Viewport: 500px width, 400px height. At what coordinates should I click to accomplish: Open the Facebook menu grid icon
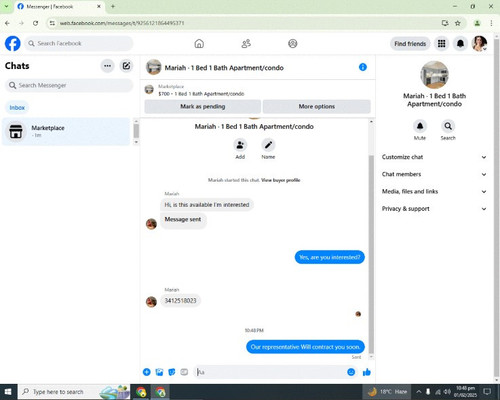point(442,44)
